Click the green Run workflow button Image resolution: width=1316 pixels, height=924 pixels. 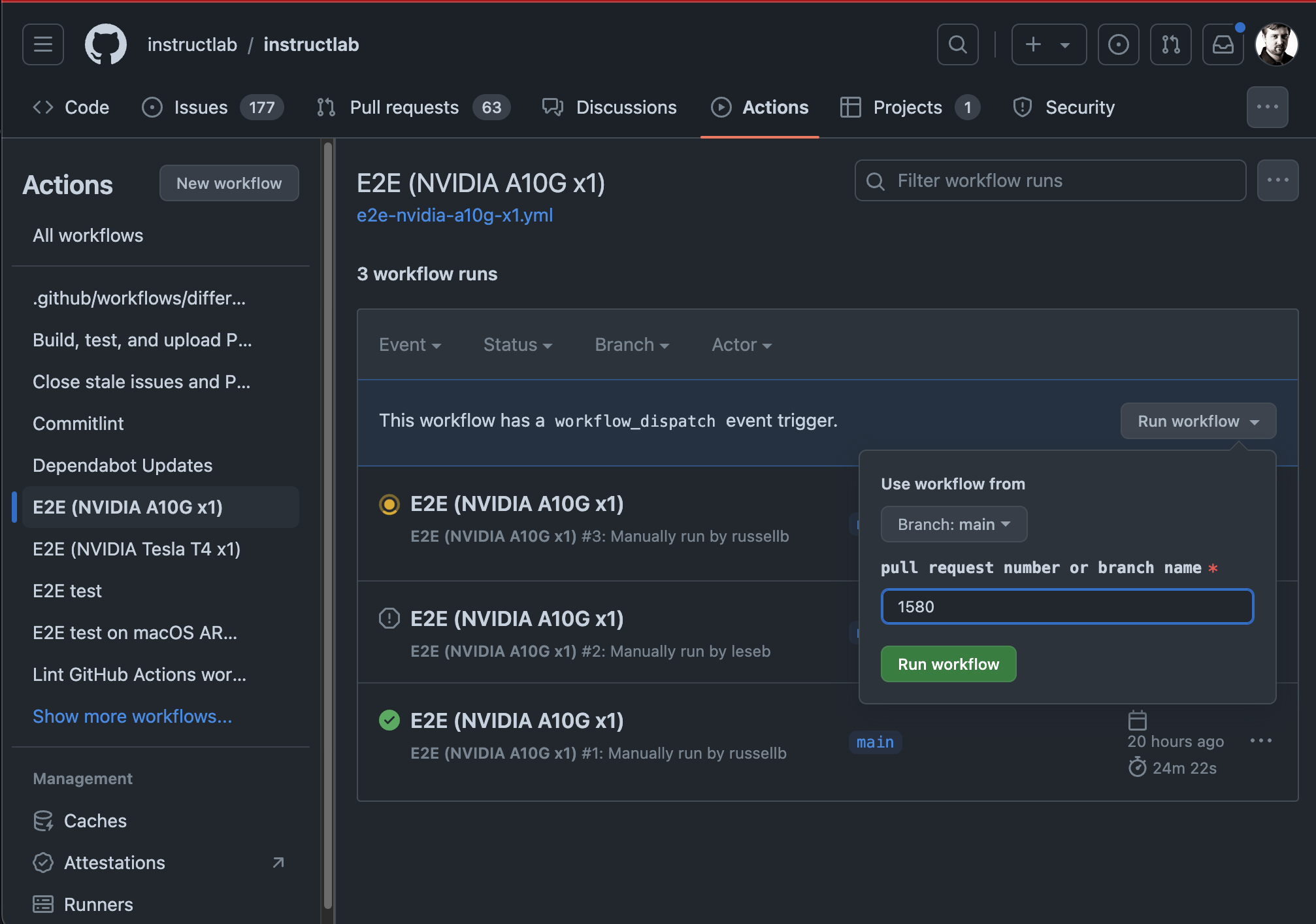pos(949,664)
